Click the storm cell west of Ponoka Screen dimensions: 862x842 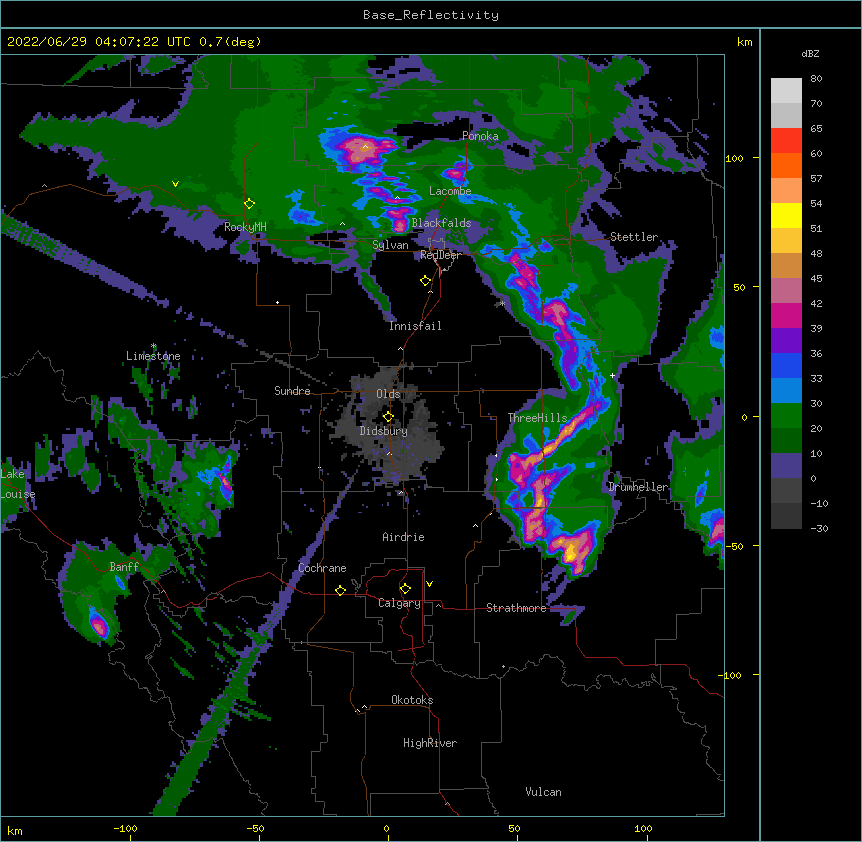pos(358,149)
